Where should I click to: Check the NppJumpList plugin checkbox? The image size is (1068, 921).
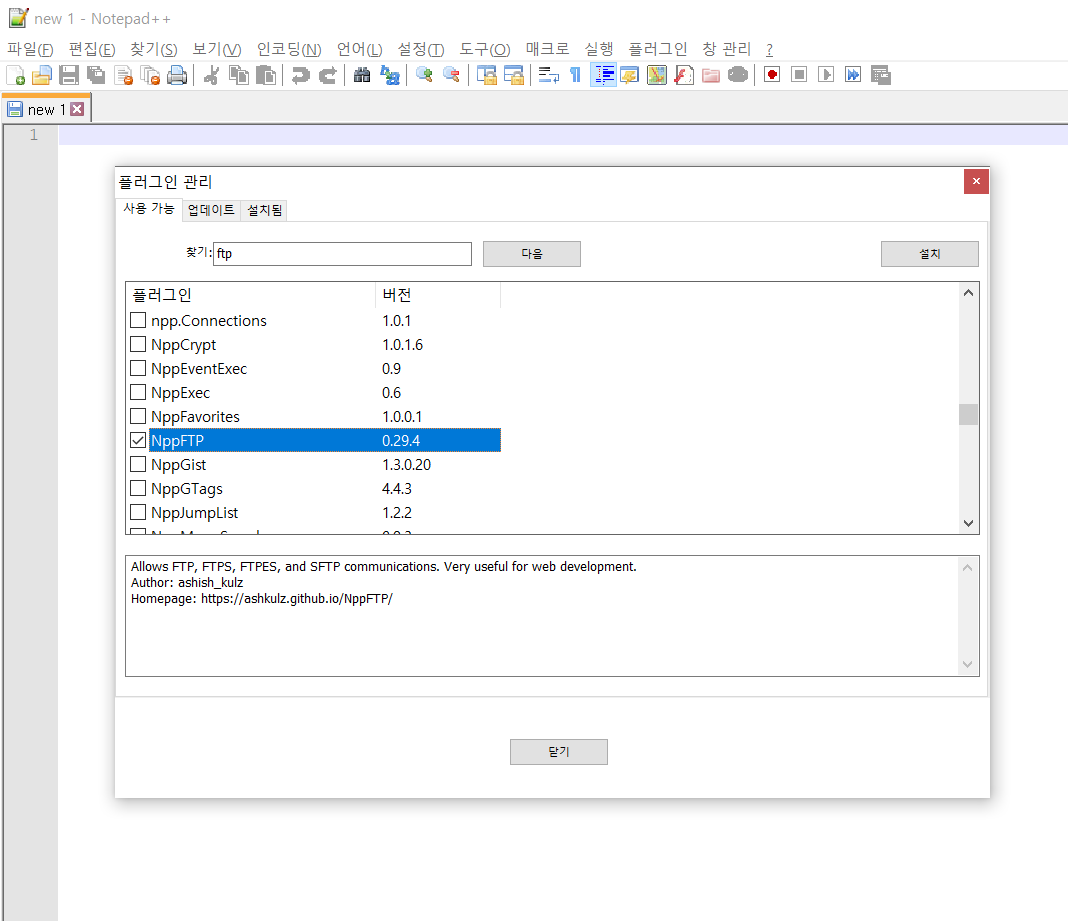click(x=138, y=512)
